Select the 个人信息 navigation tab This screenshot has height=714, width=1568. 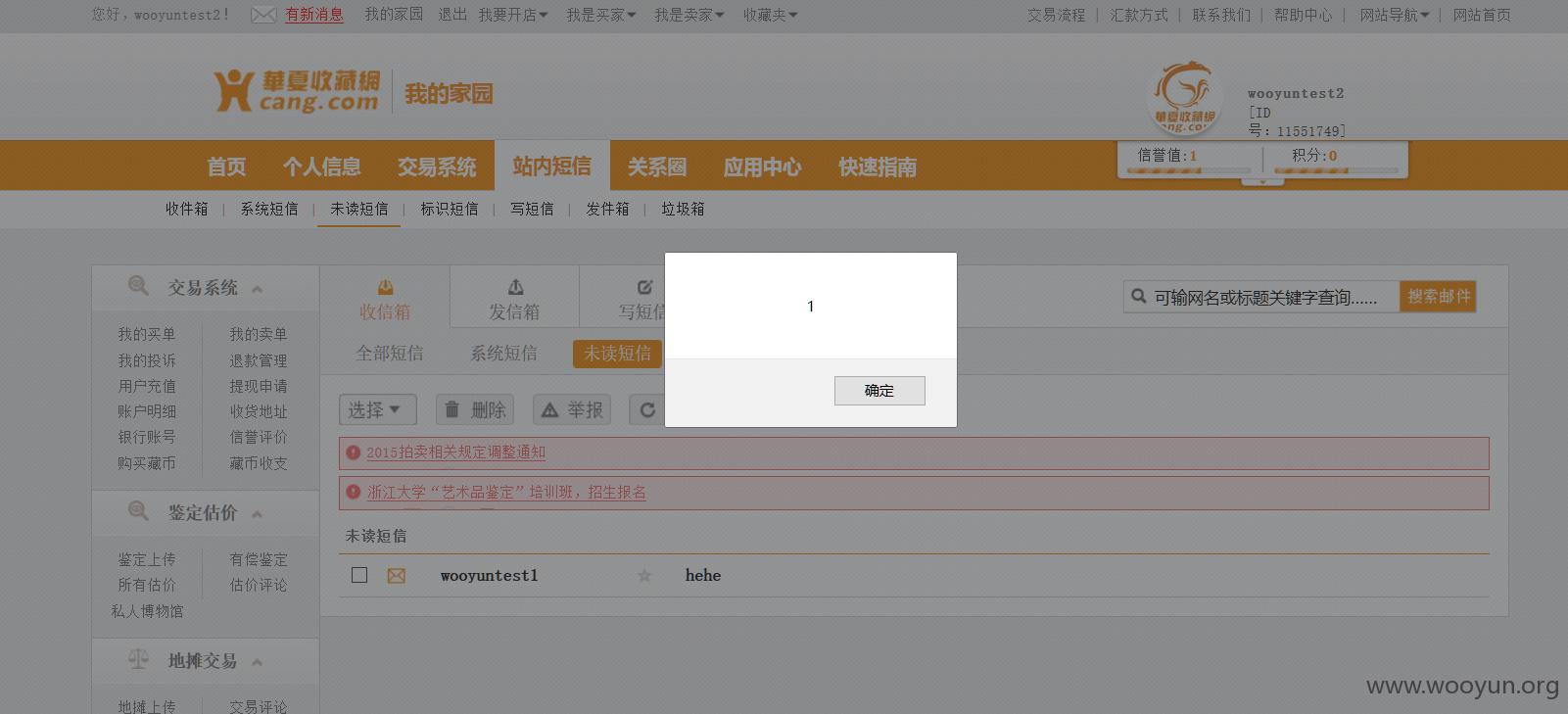click(322, 167)
